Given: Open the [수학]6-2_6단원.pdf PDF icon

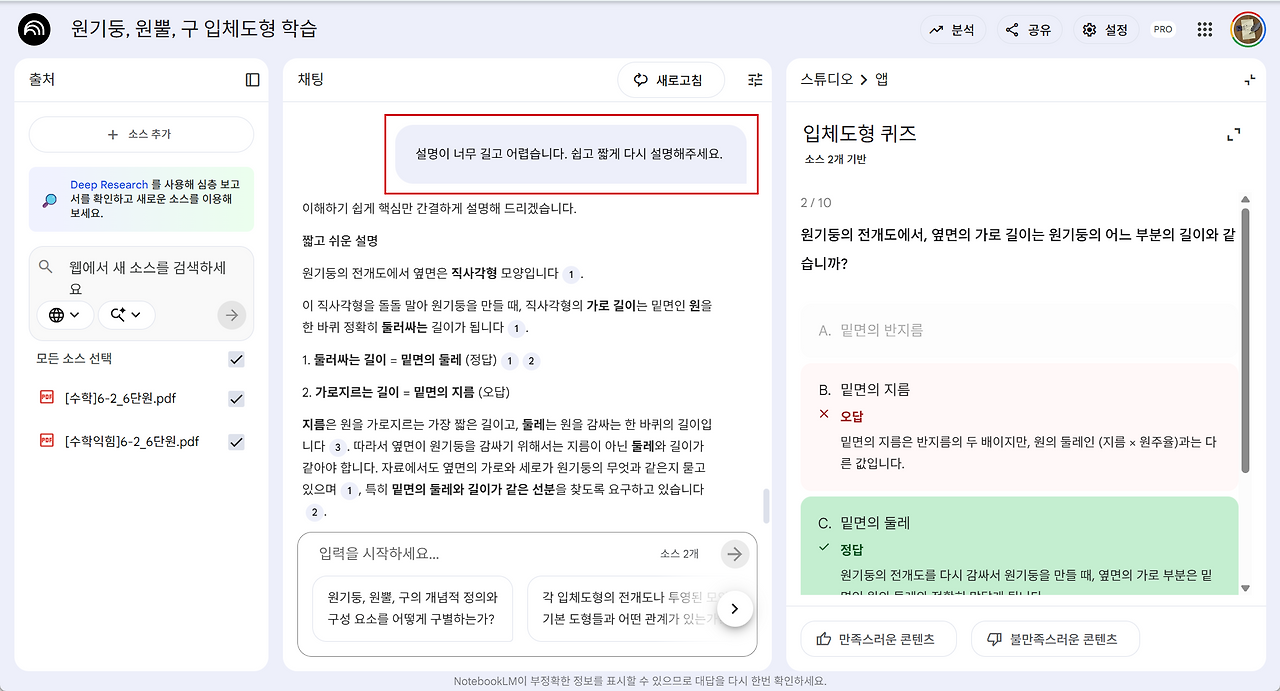Looking at the screenshot, I should pyautogui.click(x=46, y=397).
